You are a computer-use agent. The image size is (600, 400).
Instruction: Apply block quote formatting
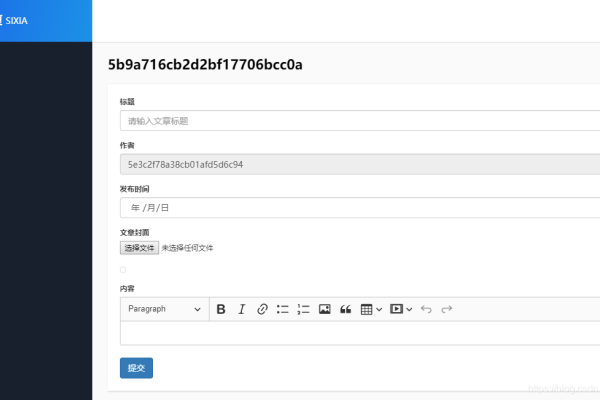(x=346, y=309)
